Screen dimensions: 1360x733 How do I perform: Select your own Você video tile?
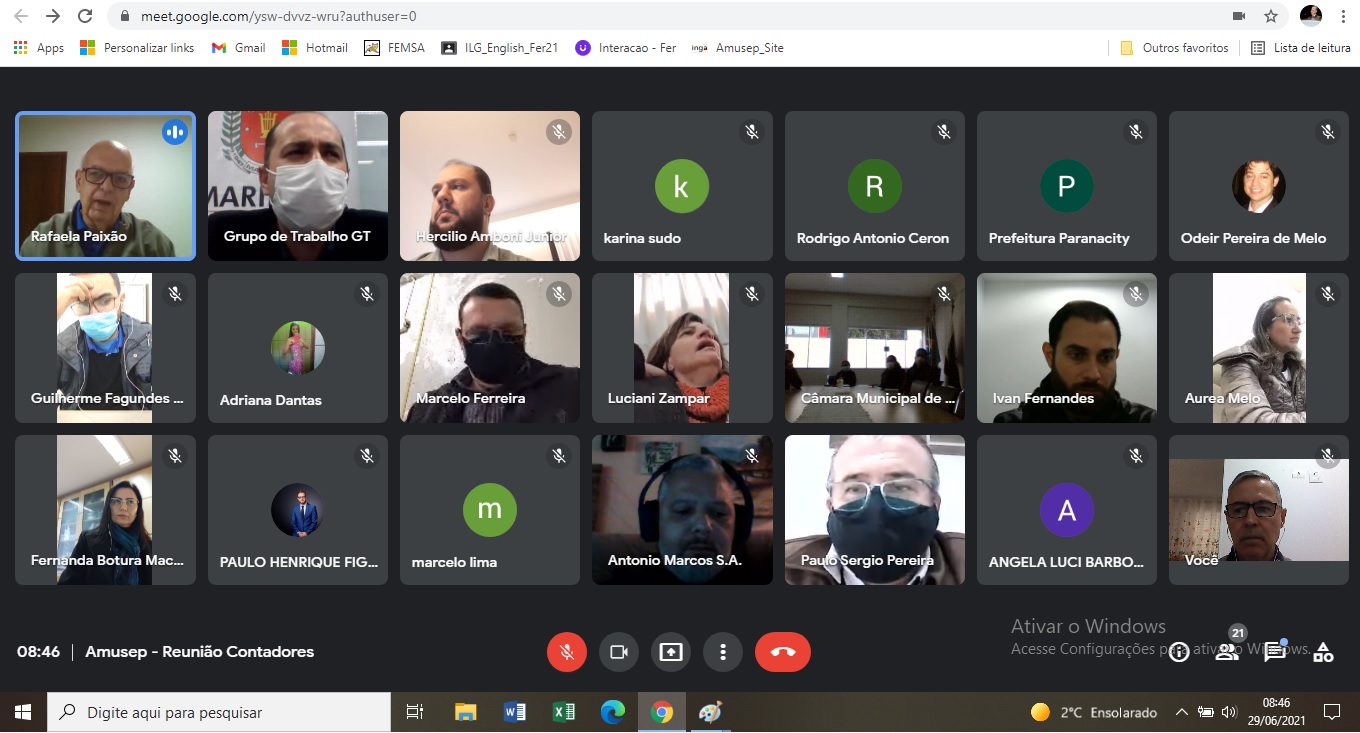click(1258, 510)
